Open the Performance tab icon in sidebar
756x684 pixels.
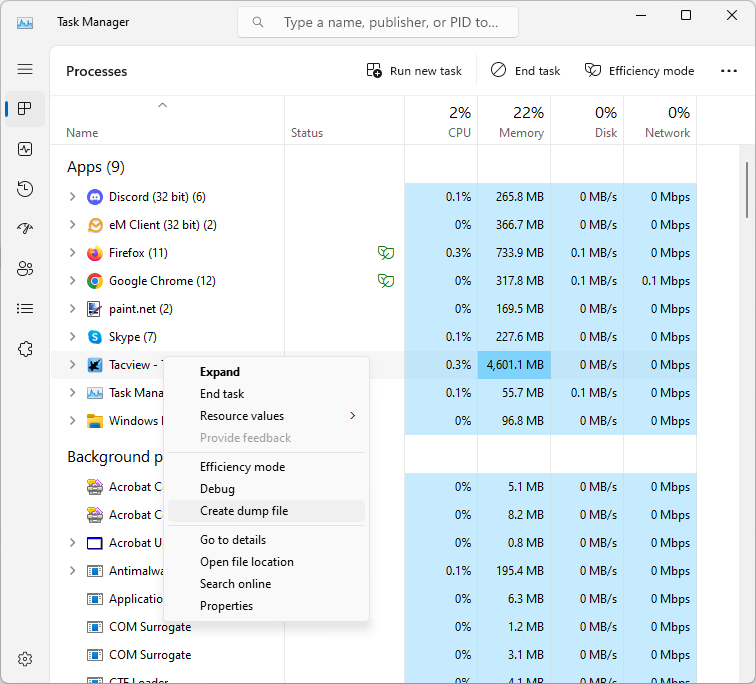[x=25, y=149]
